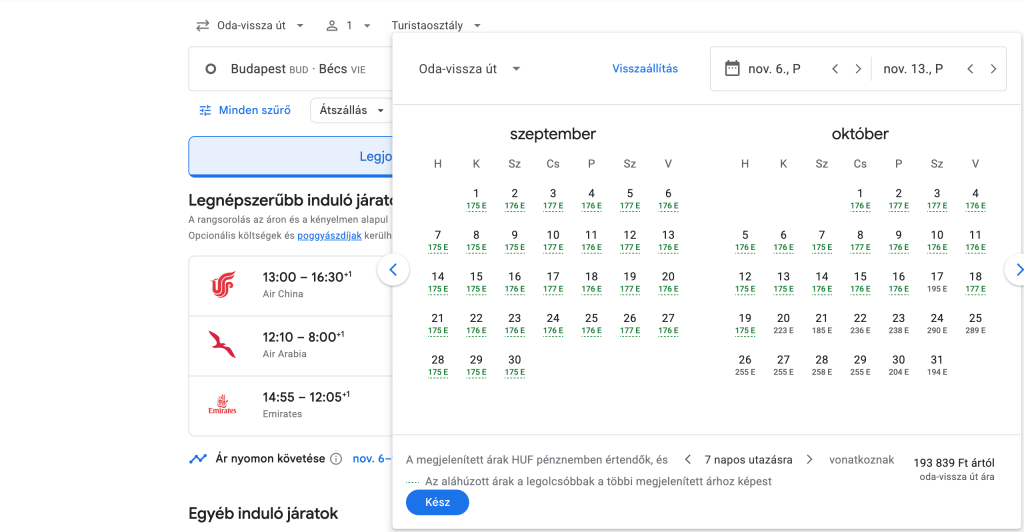Go to previous months with left arrow
Screen dimensions: 1024x532
point(393,269)
